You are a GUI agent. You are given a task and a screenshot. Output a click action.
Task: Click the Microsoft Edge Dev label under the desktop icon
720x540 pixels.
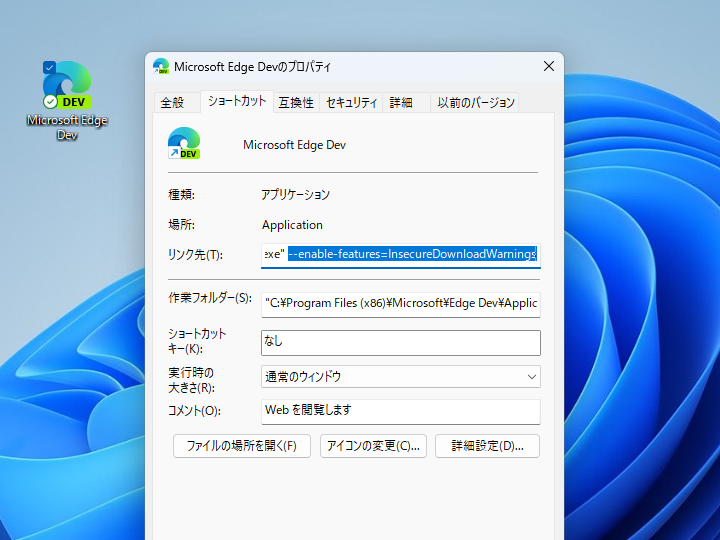(x=67, y=127)
